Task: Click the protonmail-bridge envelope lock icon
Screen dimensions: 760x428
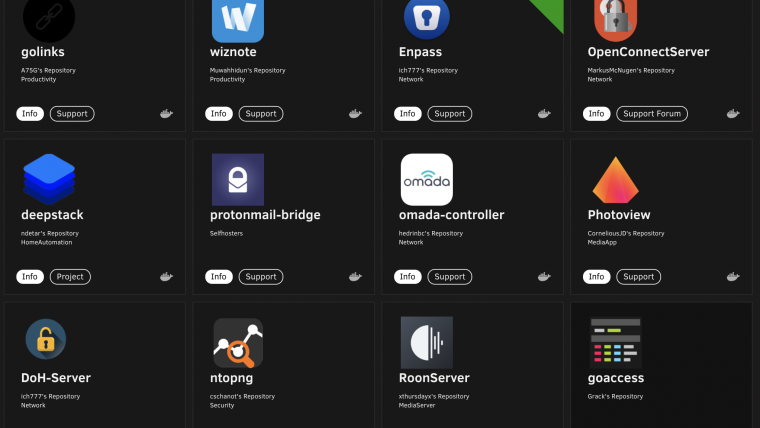Action: pos(238,179)
